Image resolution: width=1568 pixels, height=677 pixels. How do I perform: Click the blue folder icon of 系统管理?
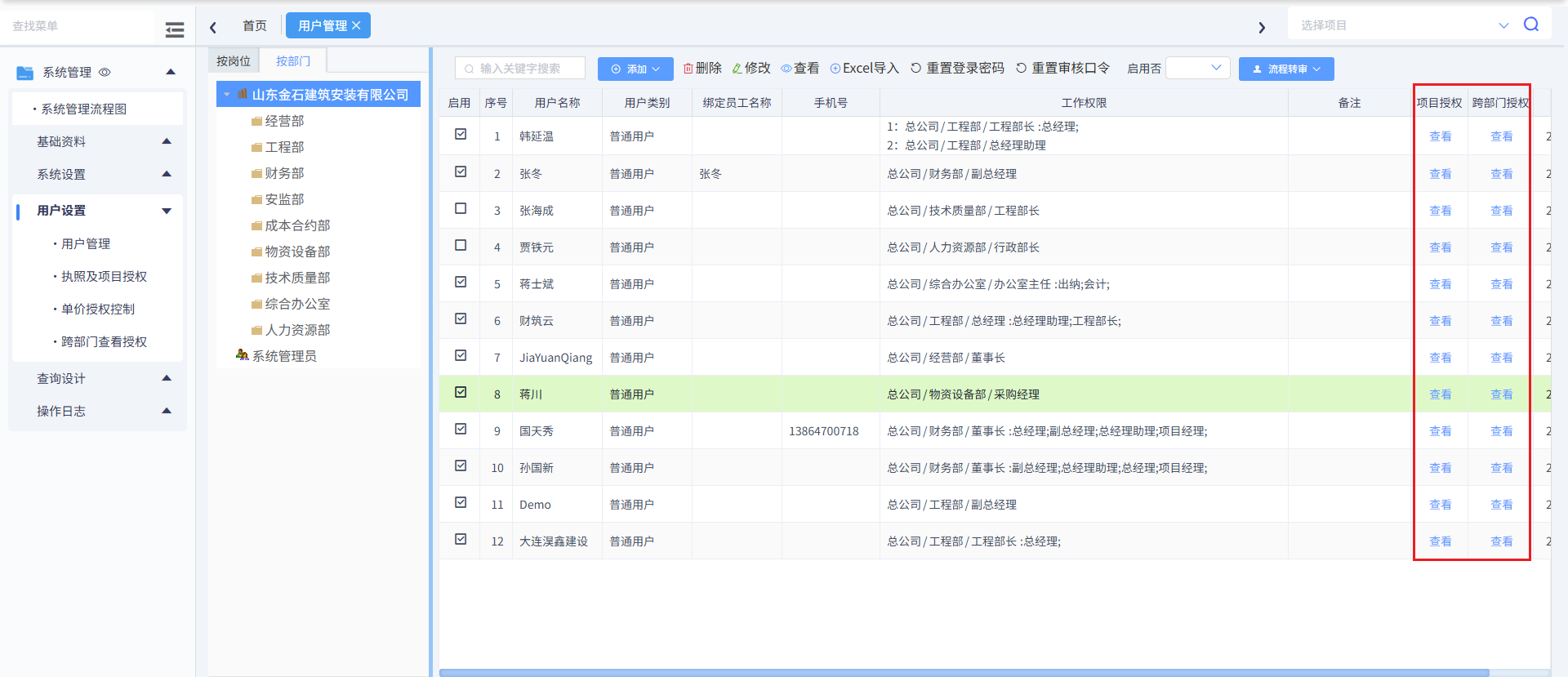[25, 73]
